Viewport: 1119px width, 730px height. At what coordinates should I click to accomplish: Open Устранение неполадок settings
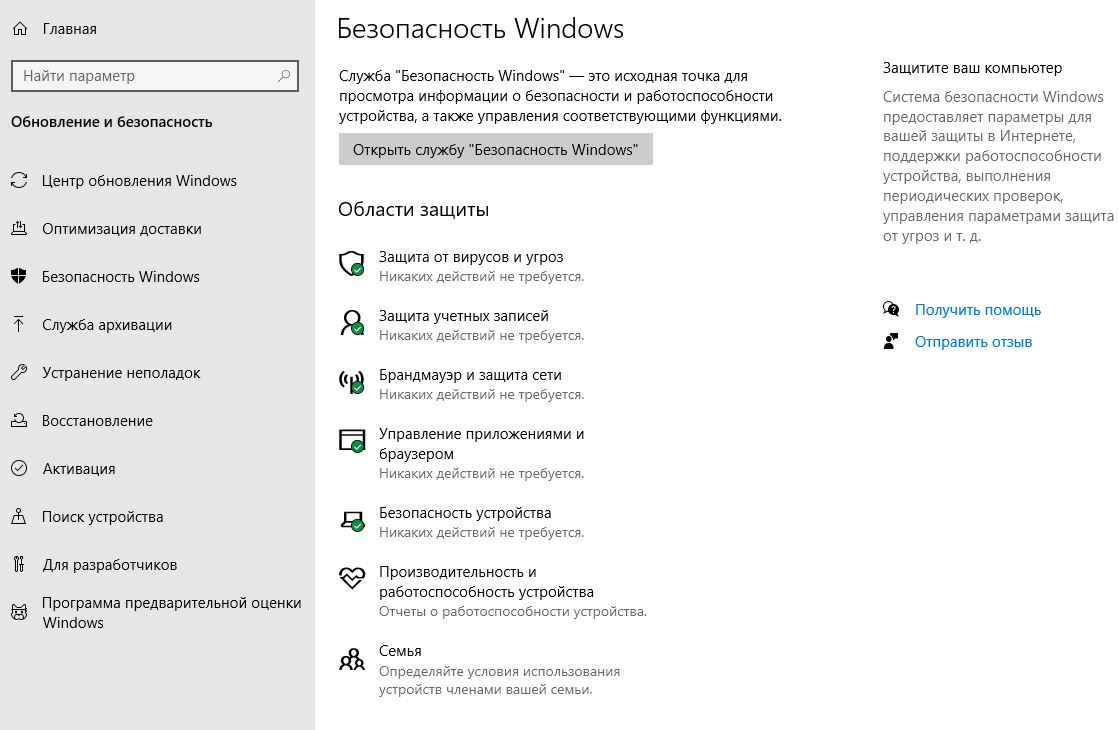point(121,373)
